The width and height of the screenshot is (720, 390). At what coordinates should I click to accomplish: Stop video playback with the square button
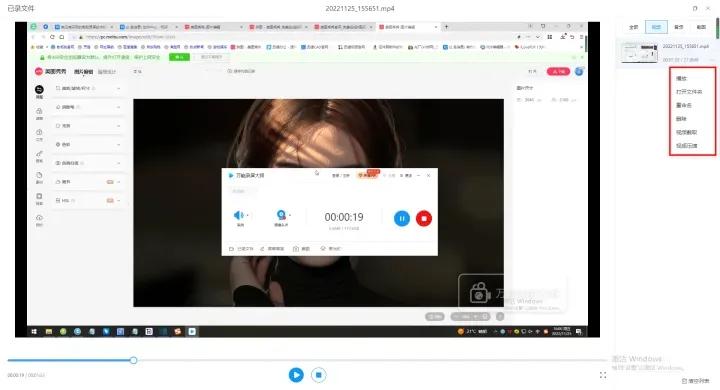click(318, 375)
